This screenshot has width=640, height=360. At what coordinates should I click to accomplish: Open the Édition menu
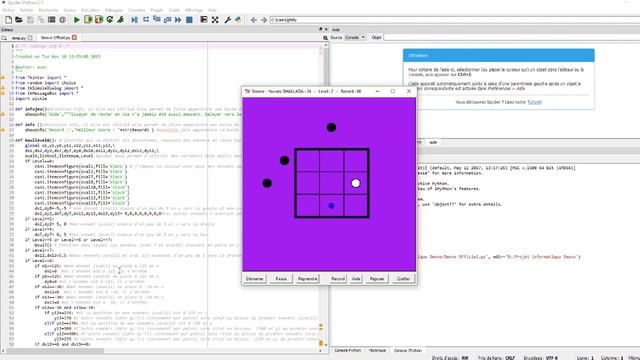pyautogui.click(x=27, y=10)
